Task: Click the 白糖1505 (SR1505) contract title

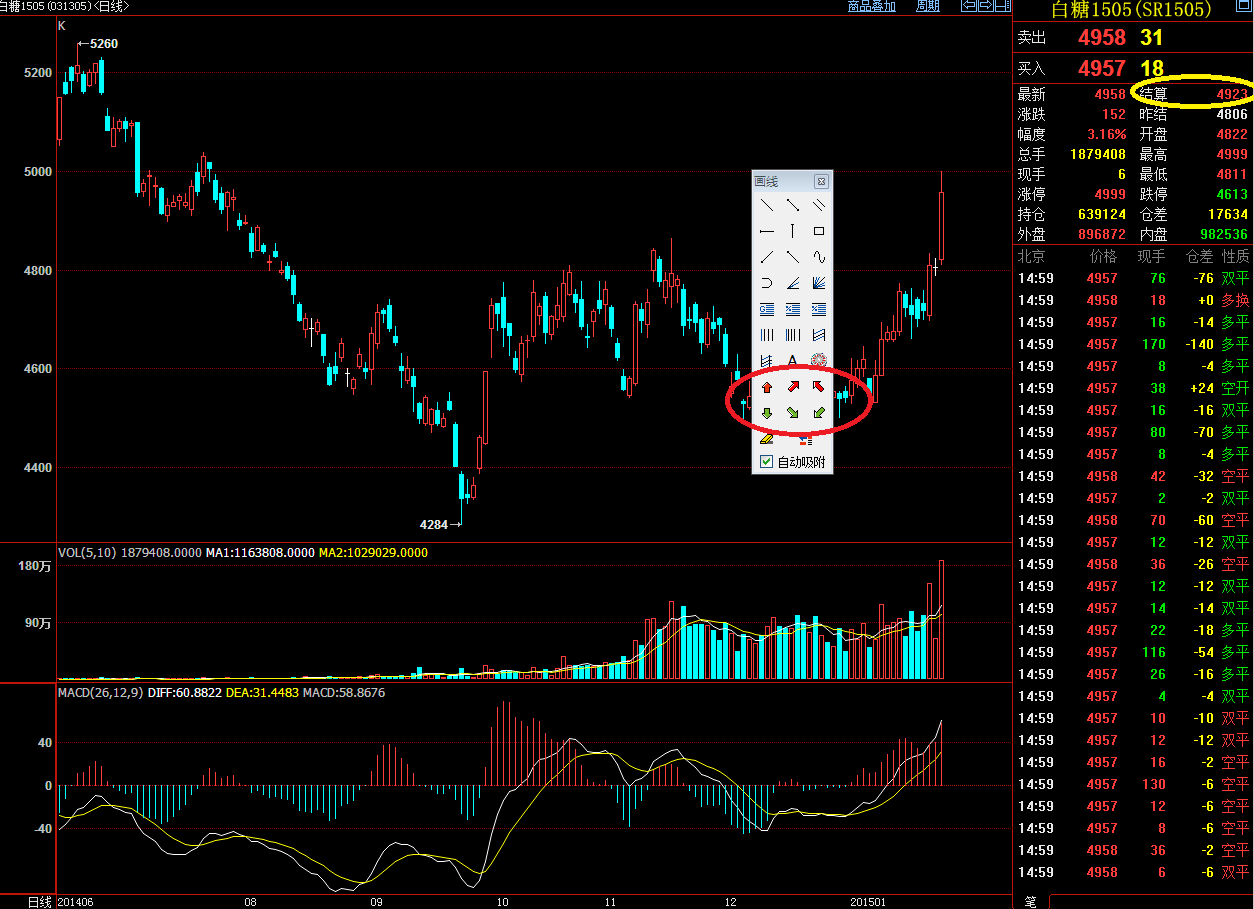Action: 1131,10
